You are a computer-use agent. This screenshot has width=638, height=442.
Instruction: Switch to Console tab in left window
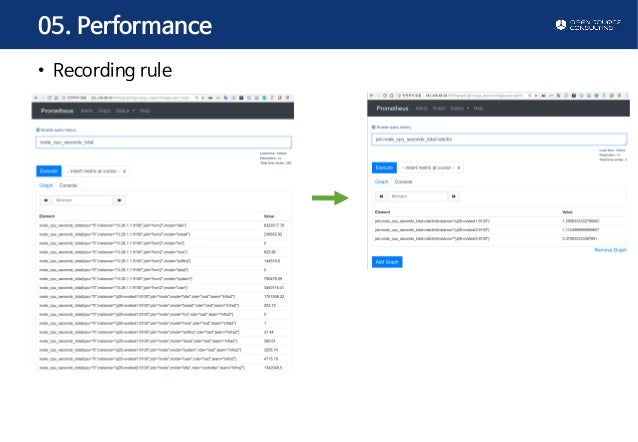tap(68, 185)
